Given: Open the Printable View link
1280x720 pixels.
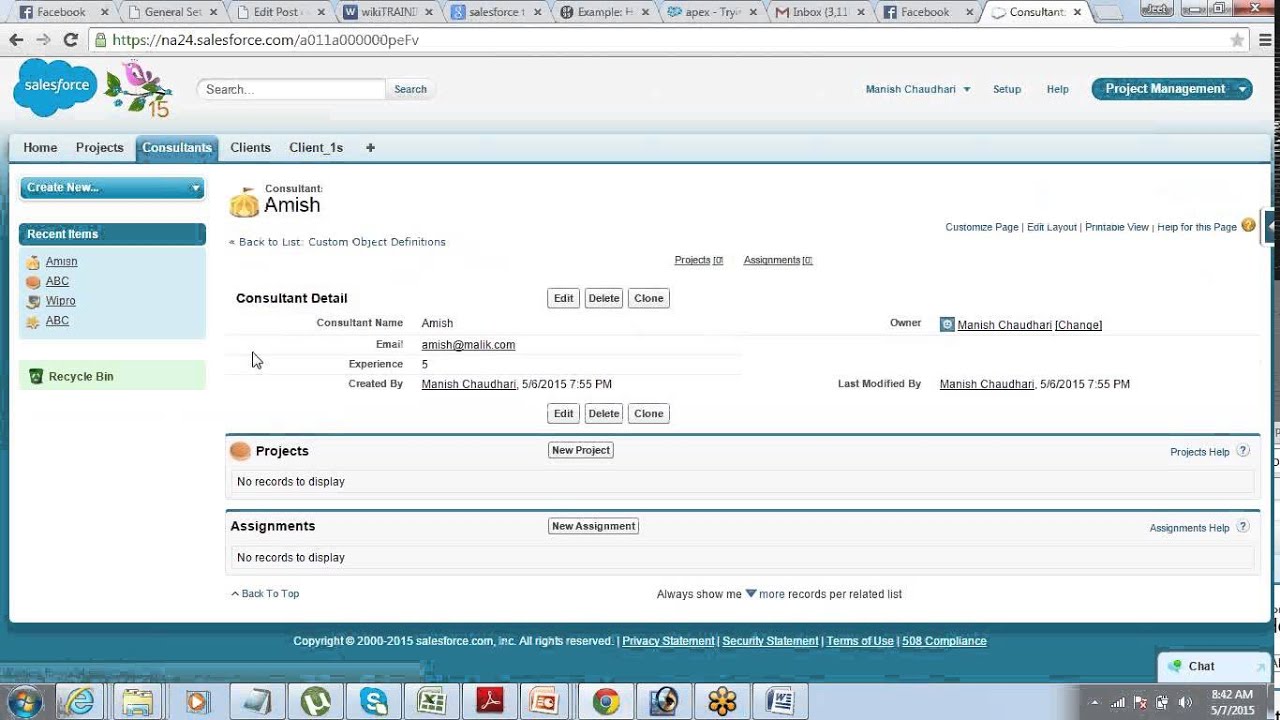Looking at the screenshot, I should [1117, 227].
